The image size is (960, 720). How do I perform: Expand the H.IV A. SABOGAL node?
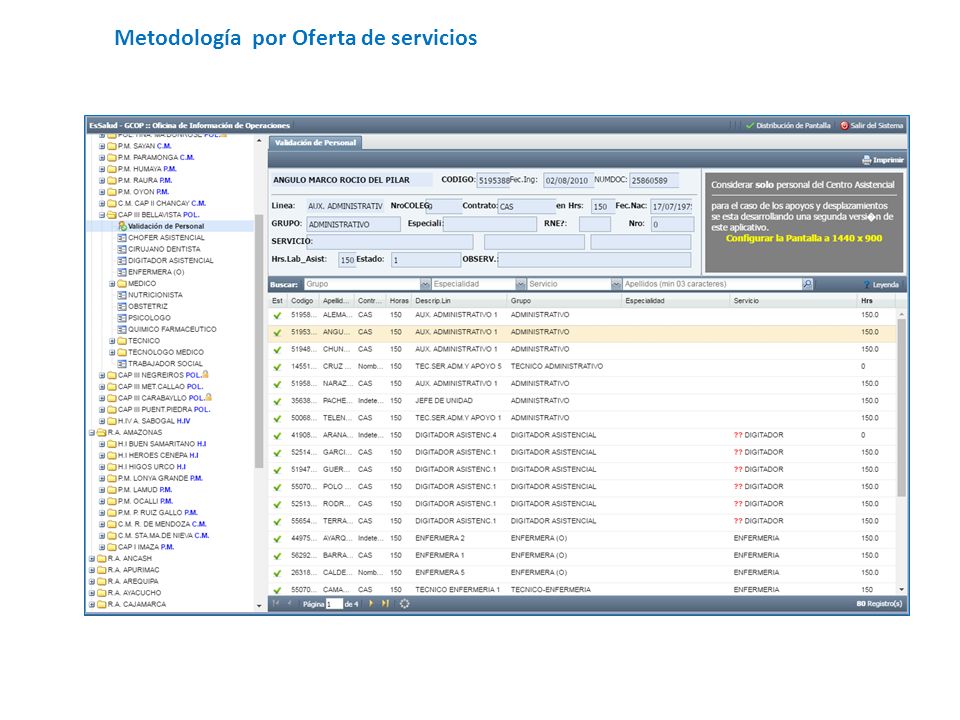pos(102,421)
